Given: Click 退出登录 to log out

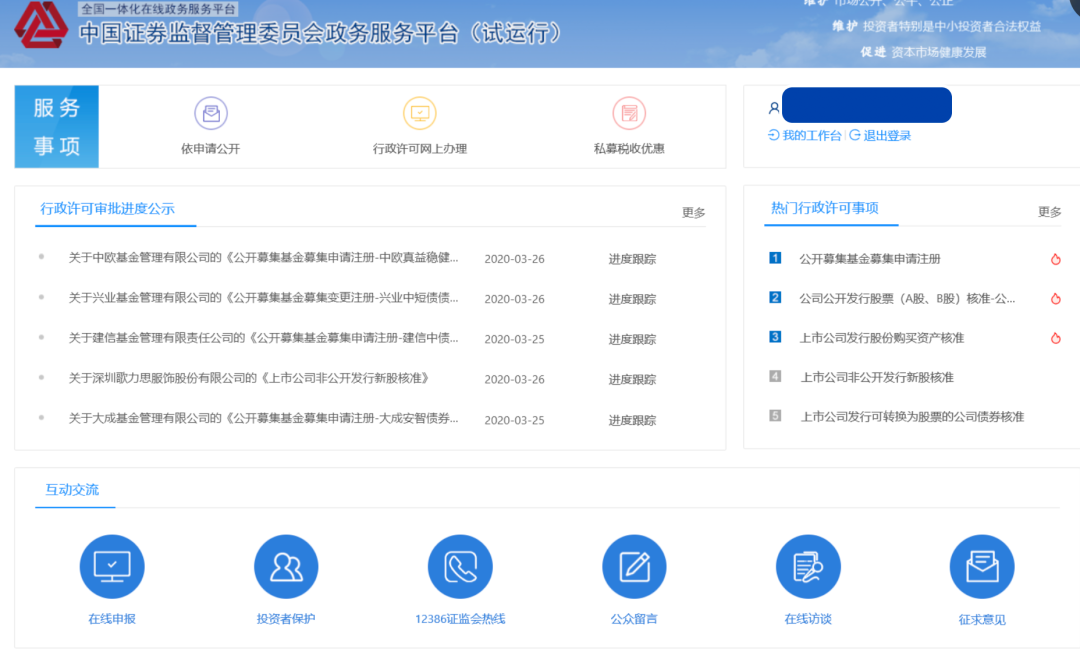Looking at the screenshot, I should [887, 136].
